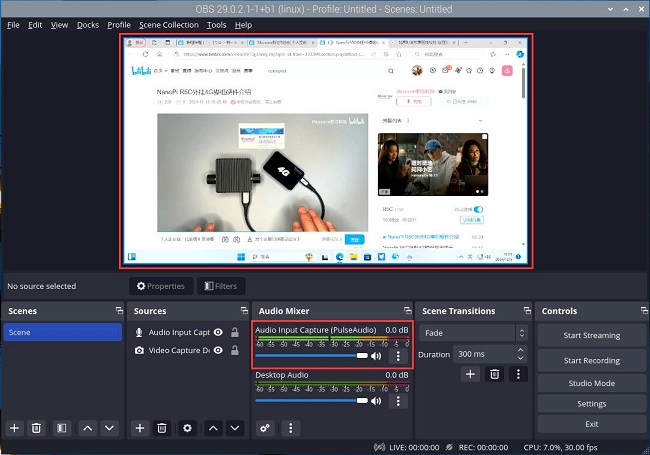Open transition properties three-dot menu
Viewport: 650px width, 455px height.
pos(518,374)
